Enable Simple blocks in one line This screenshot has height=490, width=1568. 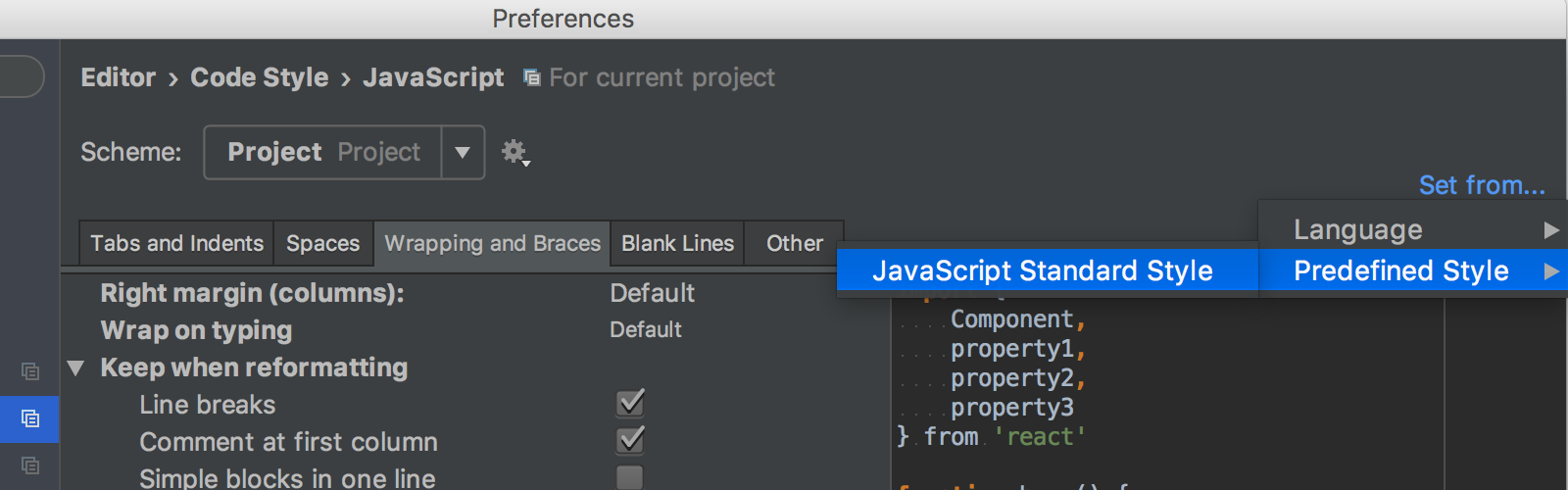(x=629, y=477)
